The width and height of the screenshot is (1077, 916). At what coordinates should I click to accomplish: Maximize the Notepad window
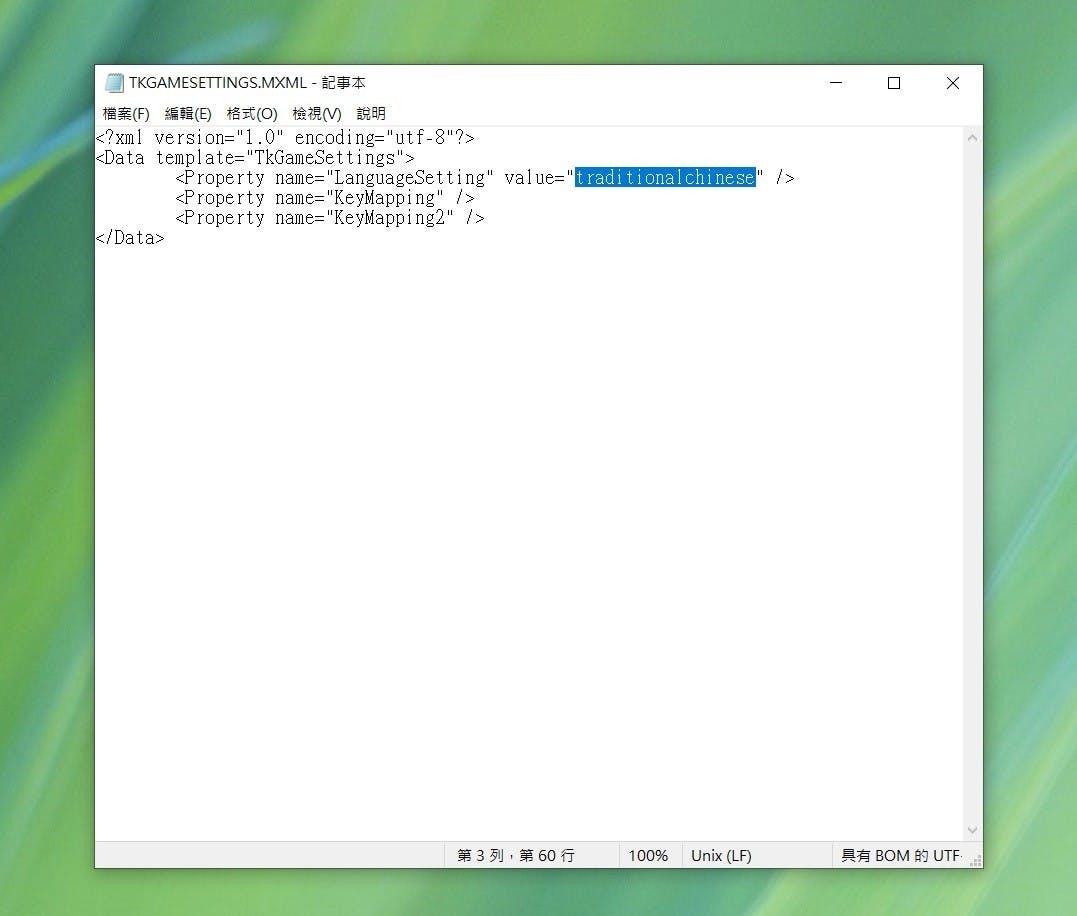[x=894, y=82]
